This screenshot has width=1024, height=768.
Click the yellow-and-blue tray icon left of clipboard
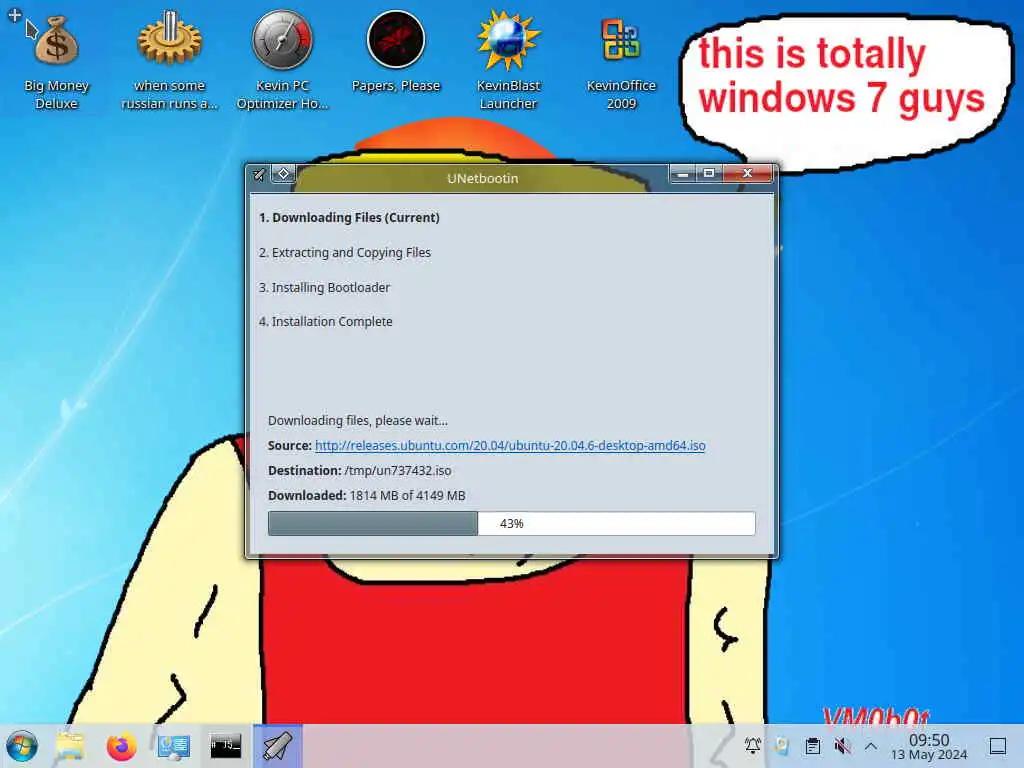coord(782,746)
